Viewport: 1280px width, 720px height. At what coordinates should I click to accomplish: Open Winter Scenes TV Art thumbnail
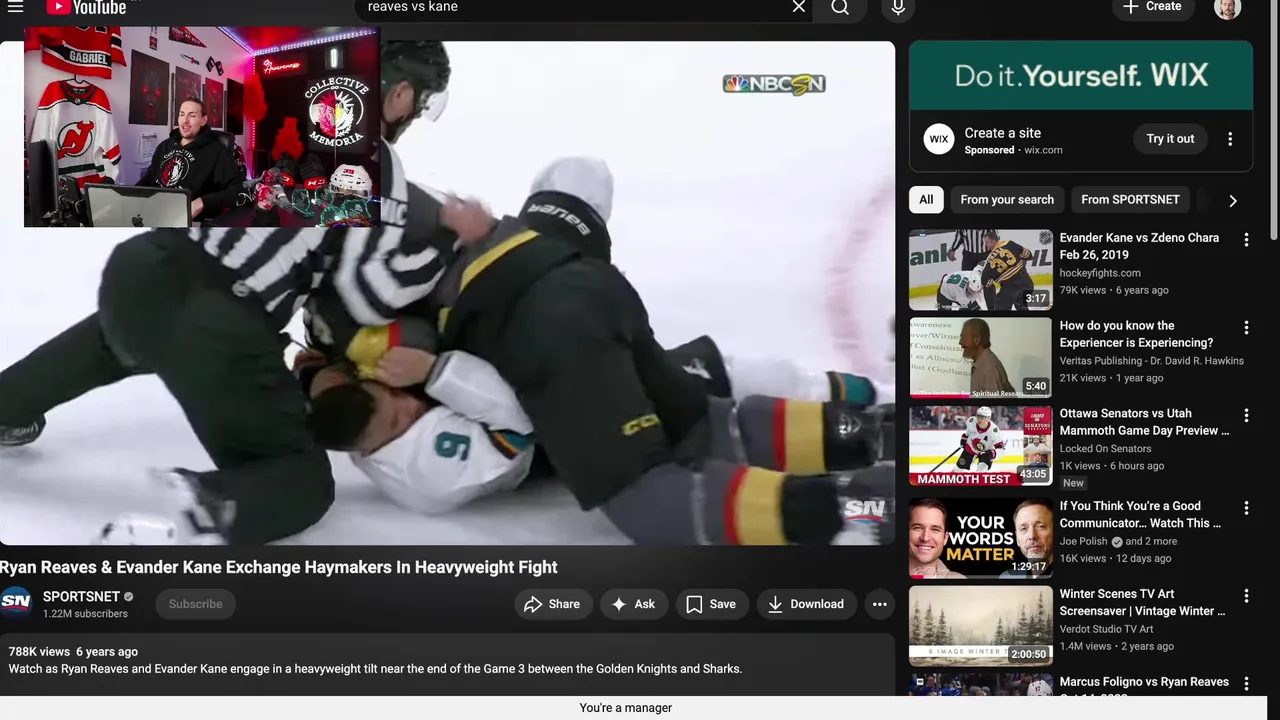pyautogui.click(x=980, y=626)
